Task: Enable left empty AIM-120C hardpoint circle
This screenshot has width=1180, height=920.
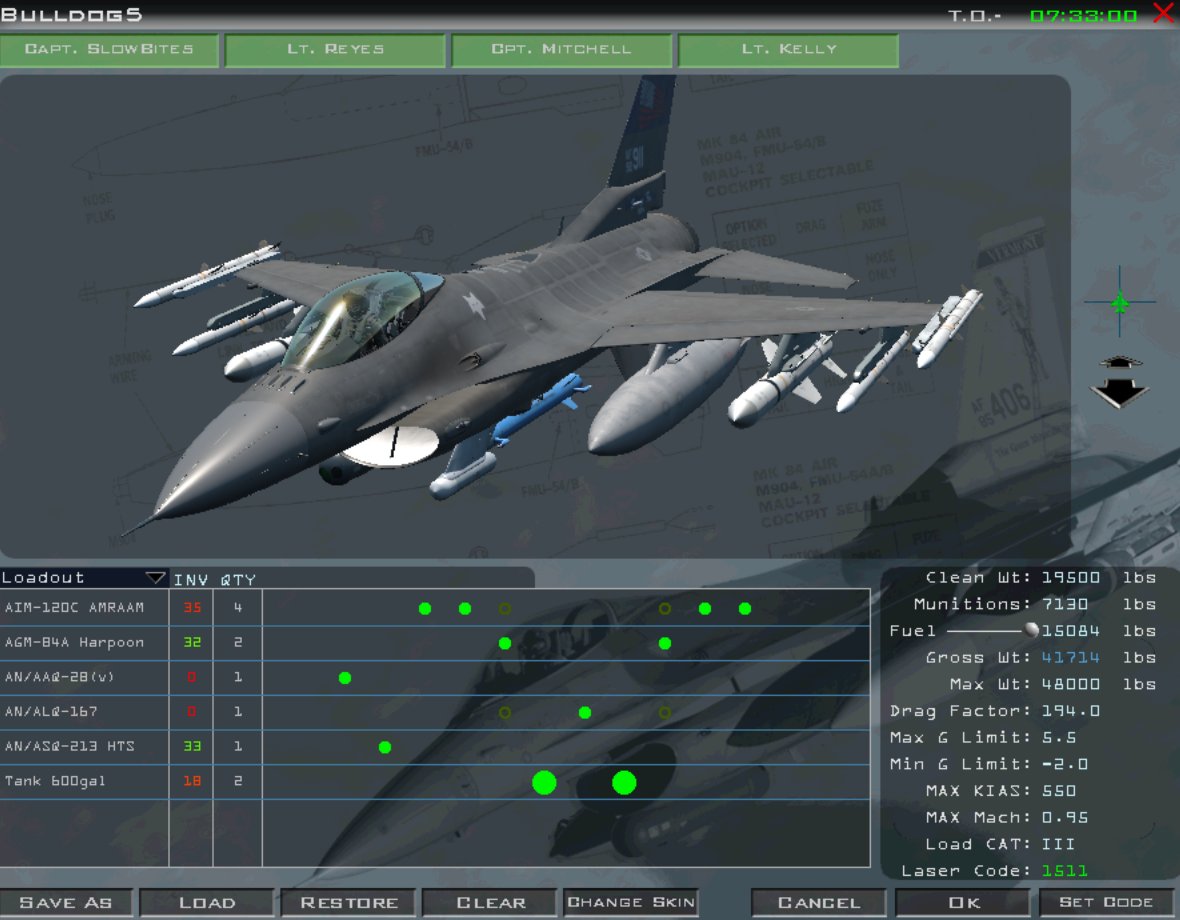Action: tap(505, 609)
